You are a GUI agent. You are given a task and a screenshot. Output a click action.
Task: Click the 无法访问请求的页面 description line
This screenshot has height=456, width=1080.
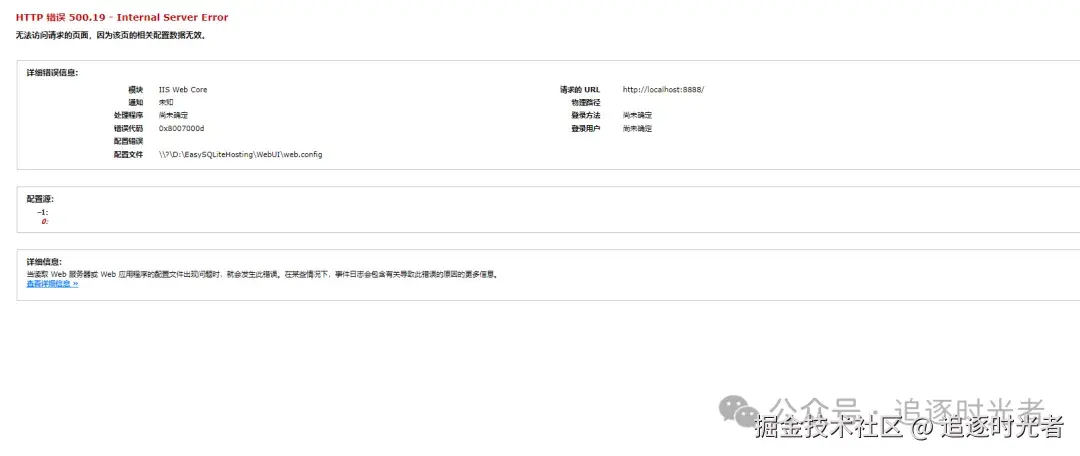click(x=111, y=35)
